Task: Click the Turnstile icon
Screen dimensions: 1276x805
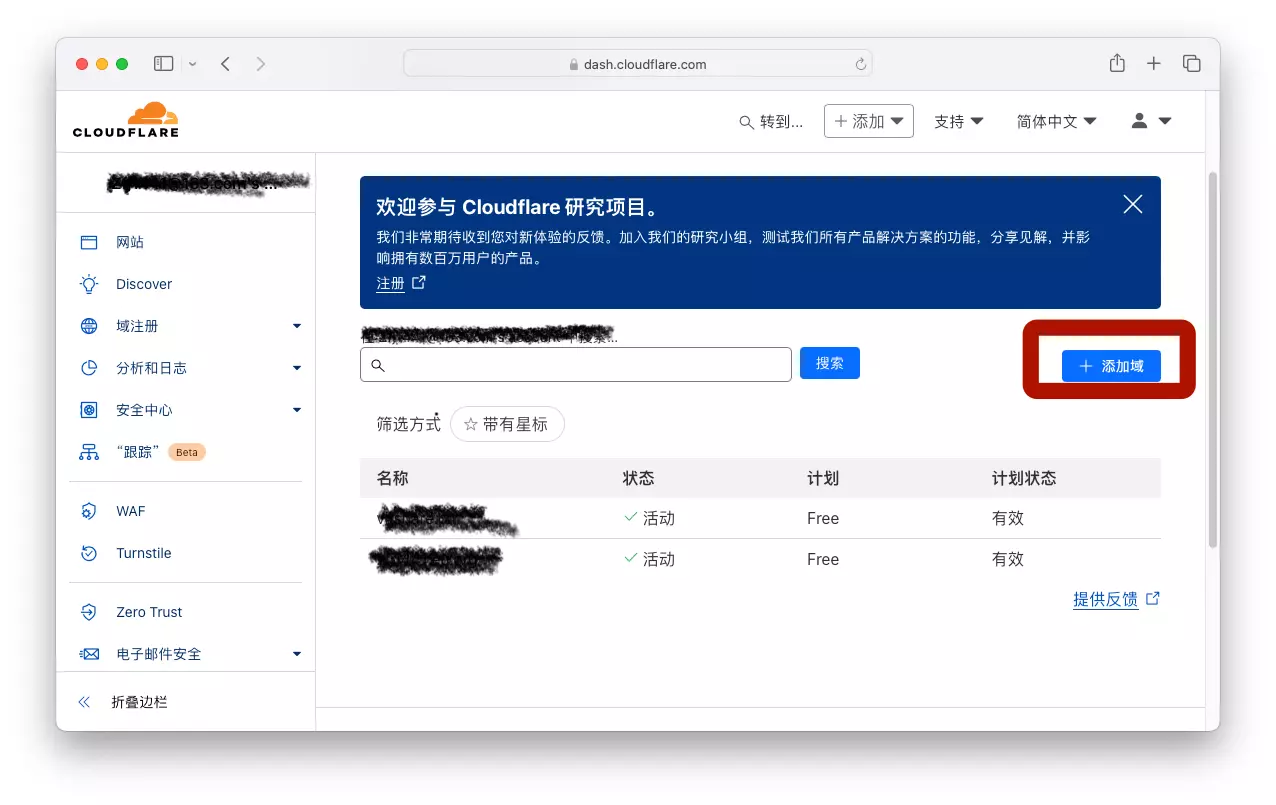Action: pyautogui.click(x=89, y=553)
